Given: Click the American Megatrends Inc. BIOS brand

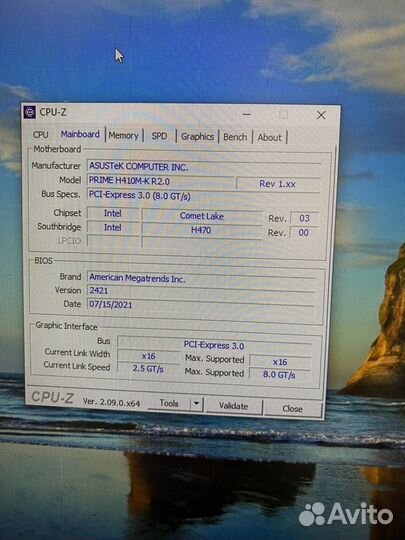Looking at the screenshot, I should (x=200, y=278).
